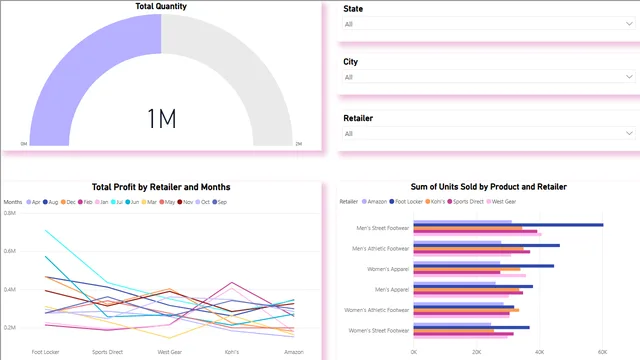Select Foot Locker bar for Women's Apparel
The width and height of the screenshot is (640, 360).
[x=484, y=266]
